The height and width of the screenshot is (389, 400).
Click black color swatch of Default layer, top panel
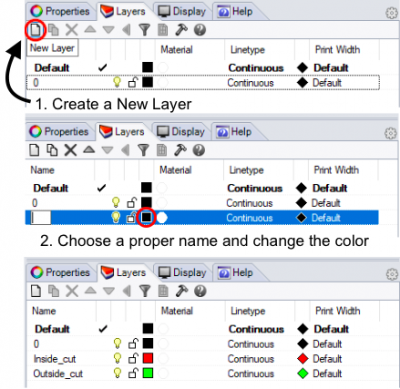pos(147,67)
